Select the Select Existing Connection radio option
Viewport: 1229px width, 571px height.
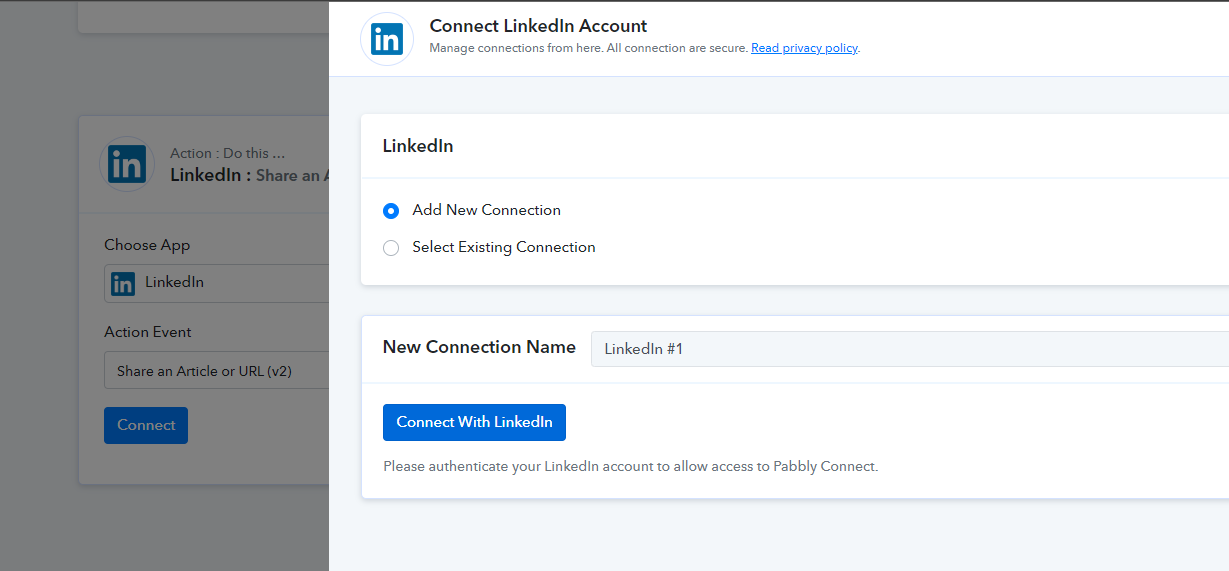coord(391,248)
